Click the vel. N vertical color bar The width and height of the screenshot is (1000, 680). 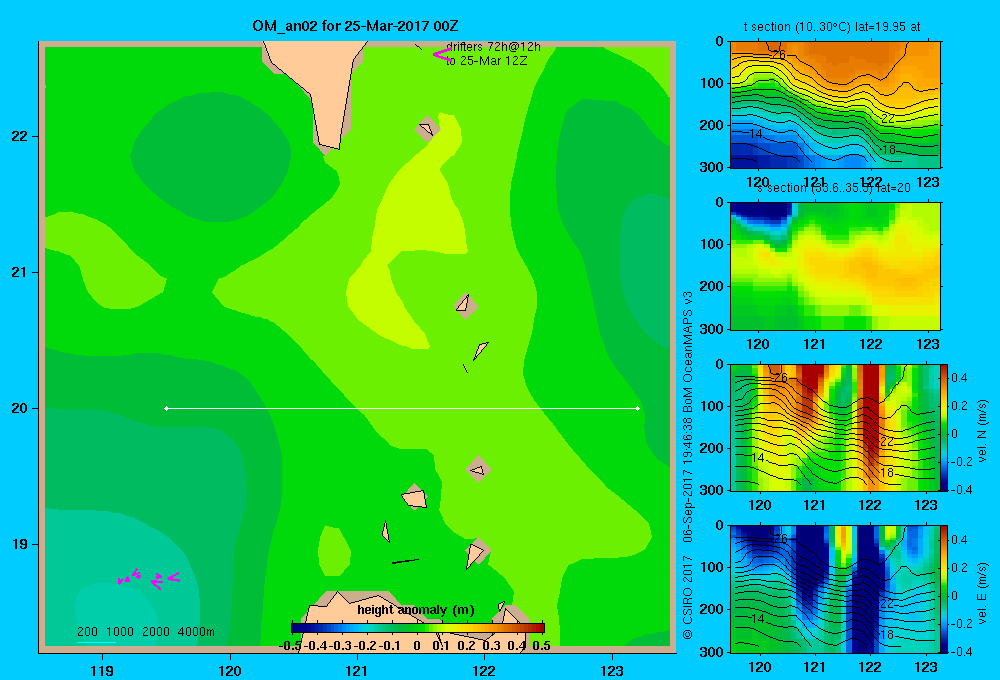[x=945, y=427]
